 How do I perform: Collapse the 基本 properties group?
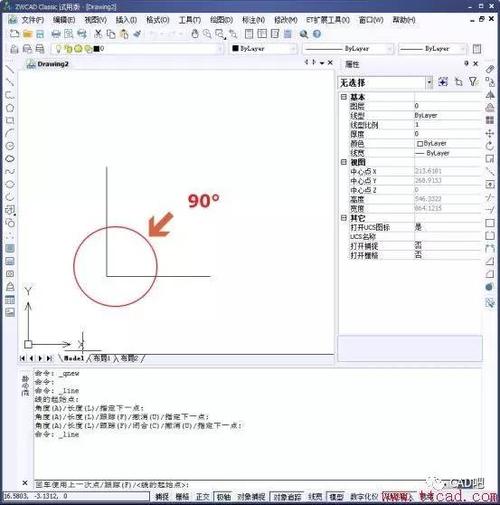[344, 97]
